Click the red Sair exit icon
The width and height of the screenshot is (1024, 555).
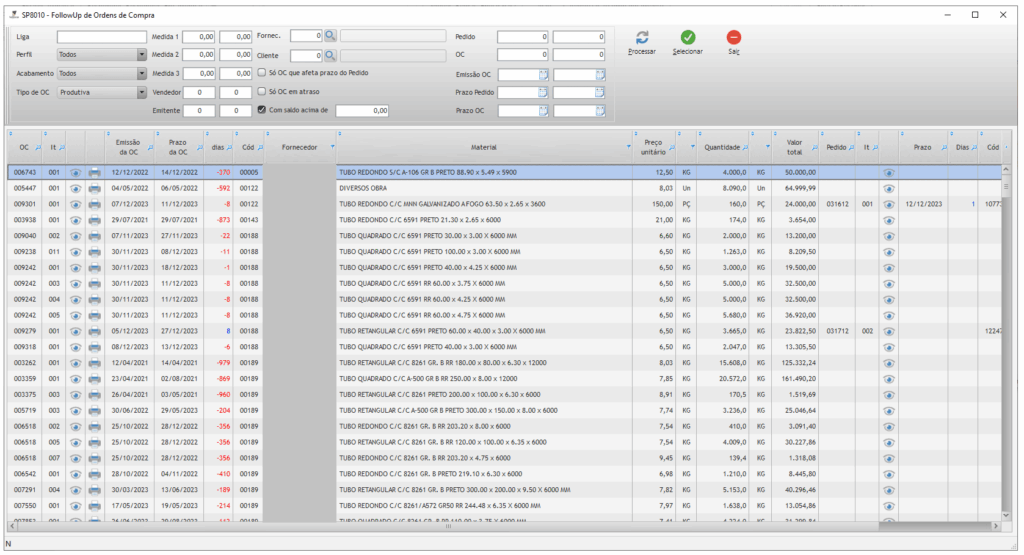click(734, 37)
